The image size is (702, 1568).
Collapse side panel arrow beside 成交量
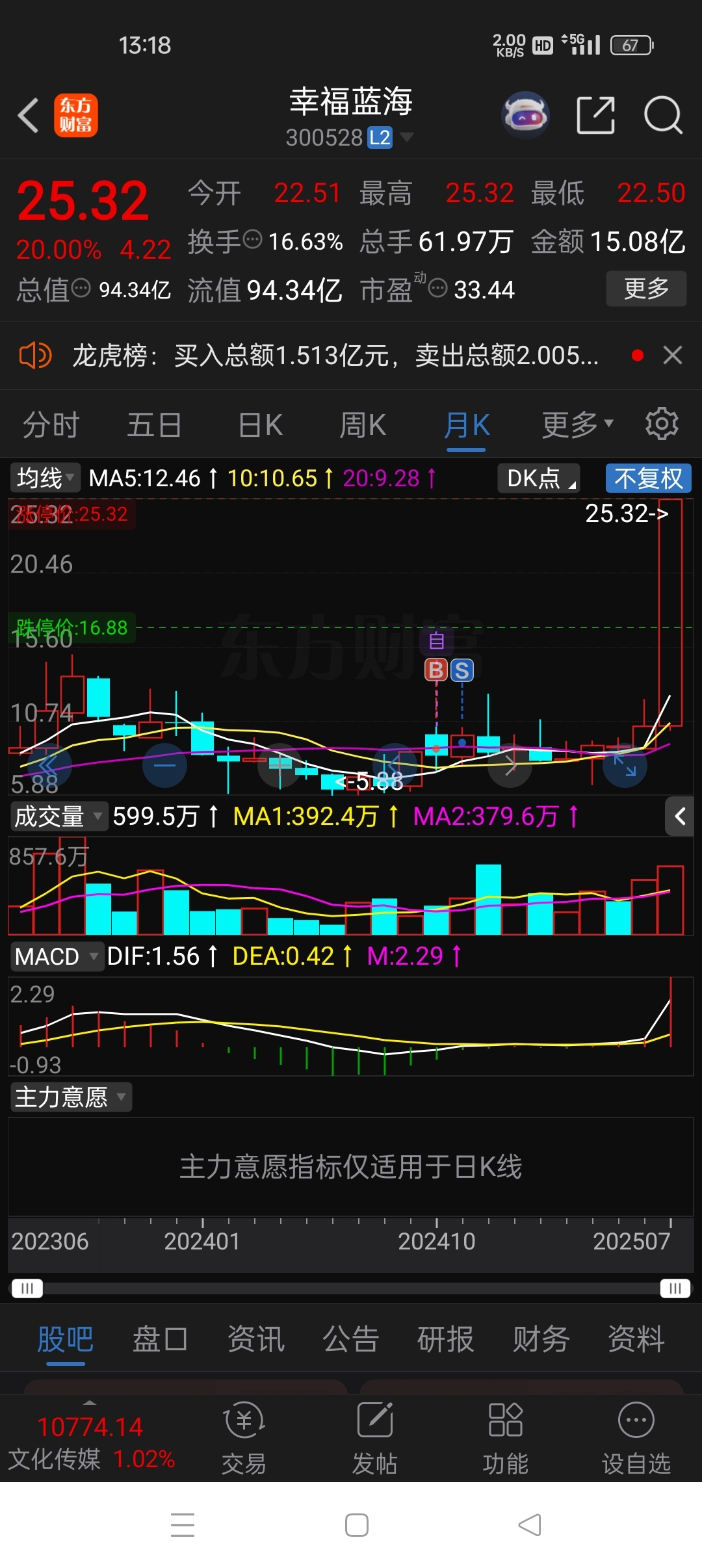pyautogui.click(x=680, y=816)
